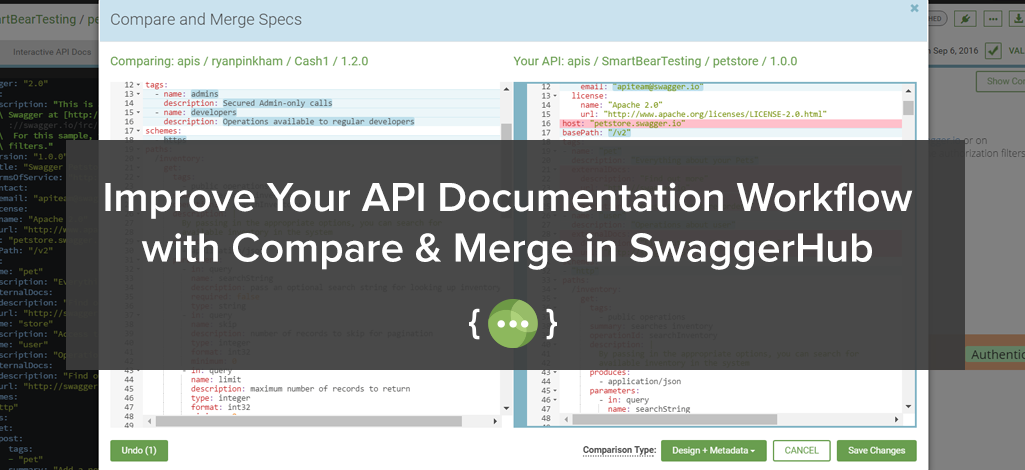Click left editor vertical scrollbar thumb
Viewport: 1025px width, 470px height.
click(x=506, y=131)
